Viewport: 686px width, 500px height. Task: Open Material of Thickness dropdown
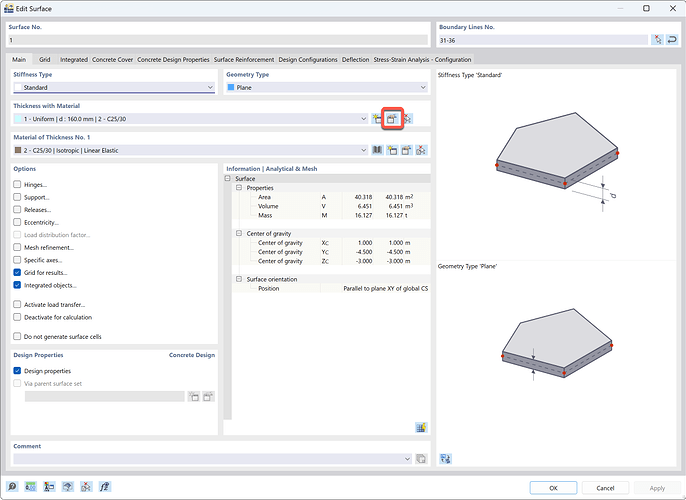[190, 150]
